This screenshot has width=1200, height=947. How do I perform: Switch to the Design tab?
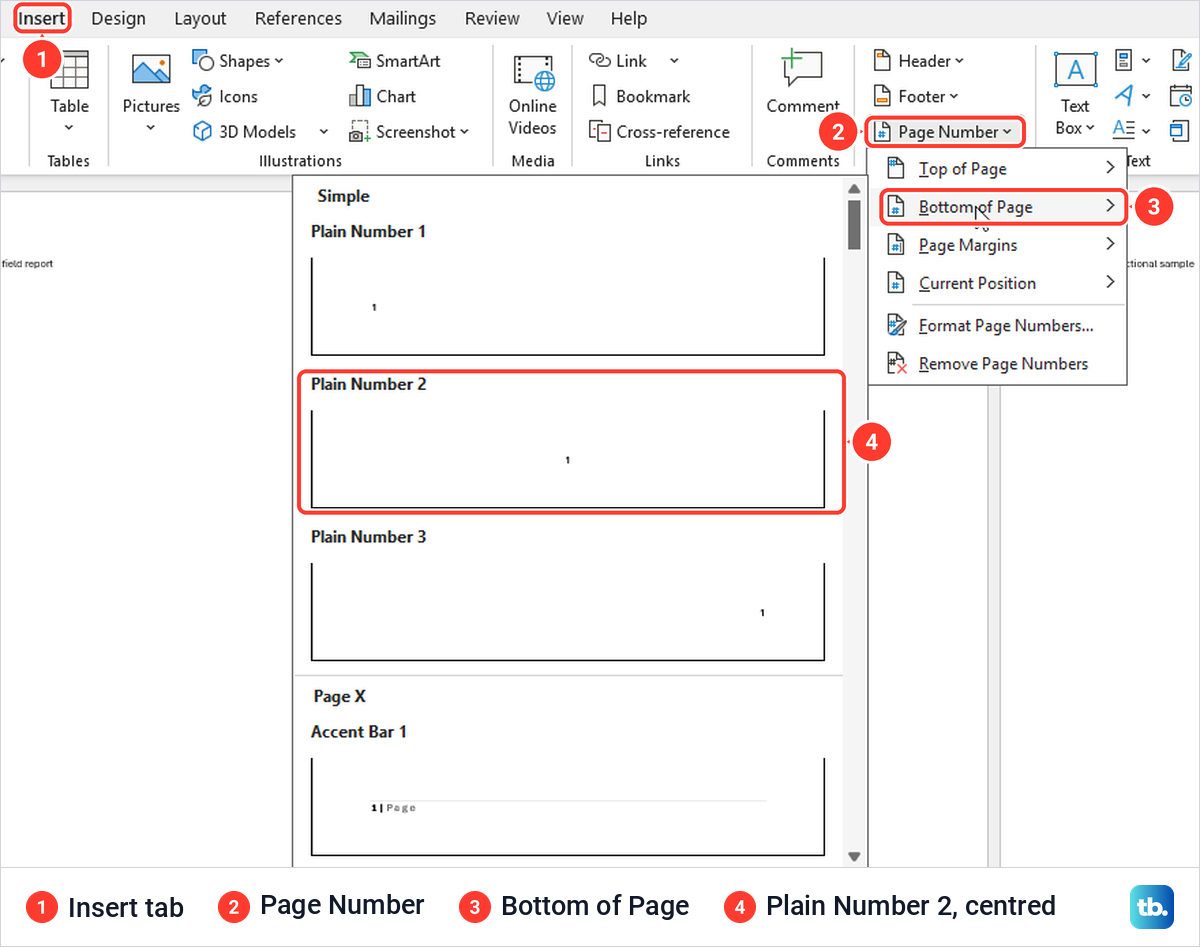coord(118,18)
